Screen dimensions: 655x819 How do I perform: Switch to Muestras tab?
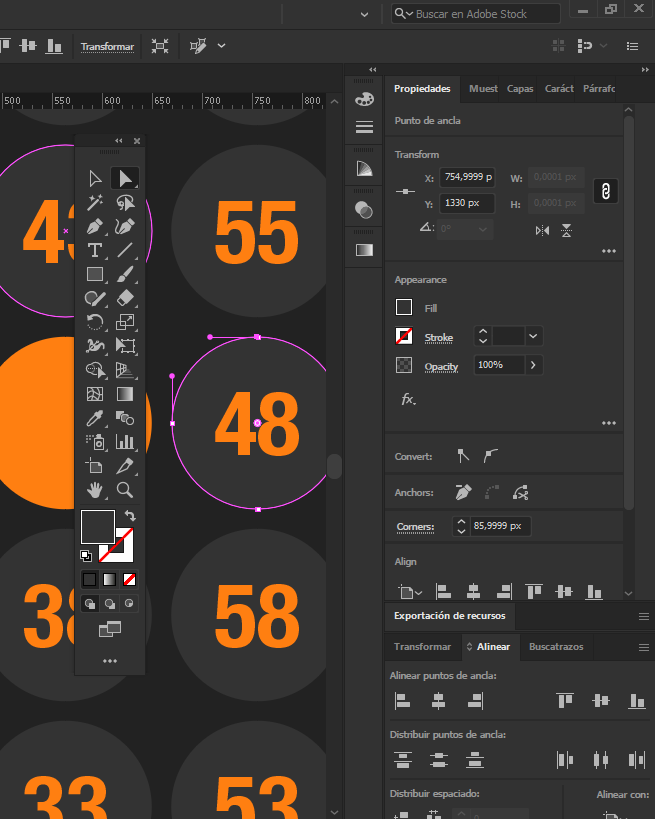483,89
